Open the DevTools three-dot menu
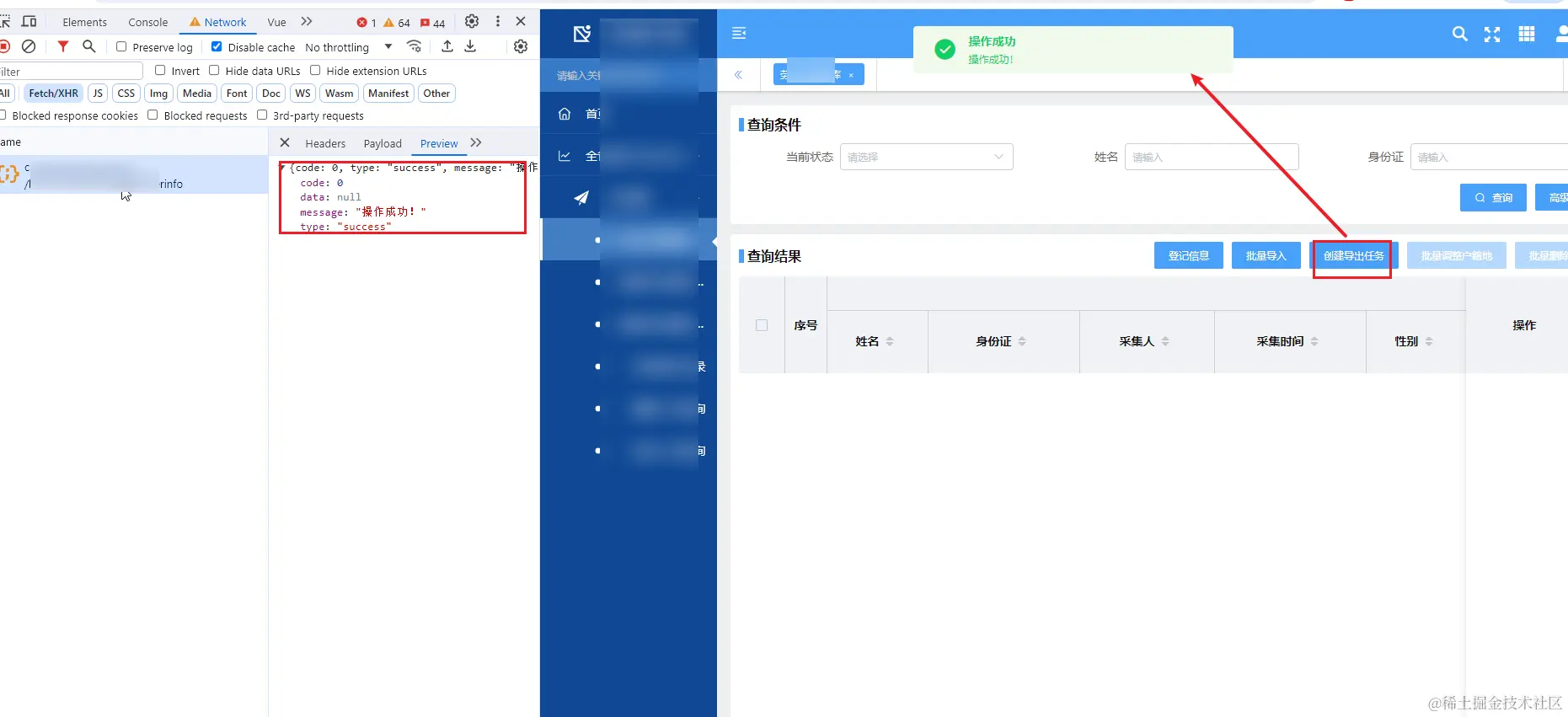Image resolution: width=1568 pixels, height=717 pixels. [498, 22]
